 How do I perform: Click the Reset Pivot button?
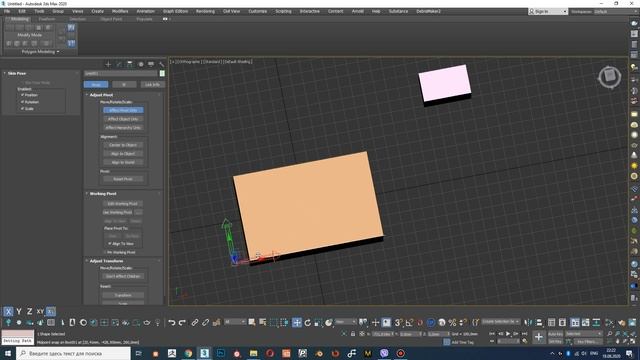click(x=123, y=179)
